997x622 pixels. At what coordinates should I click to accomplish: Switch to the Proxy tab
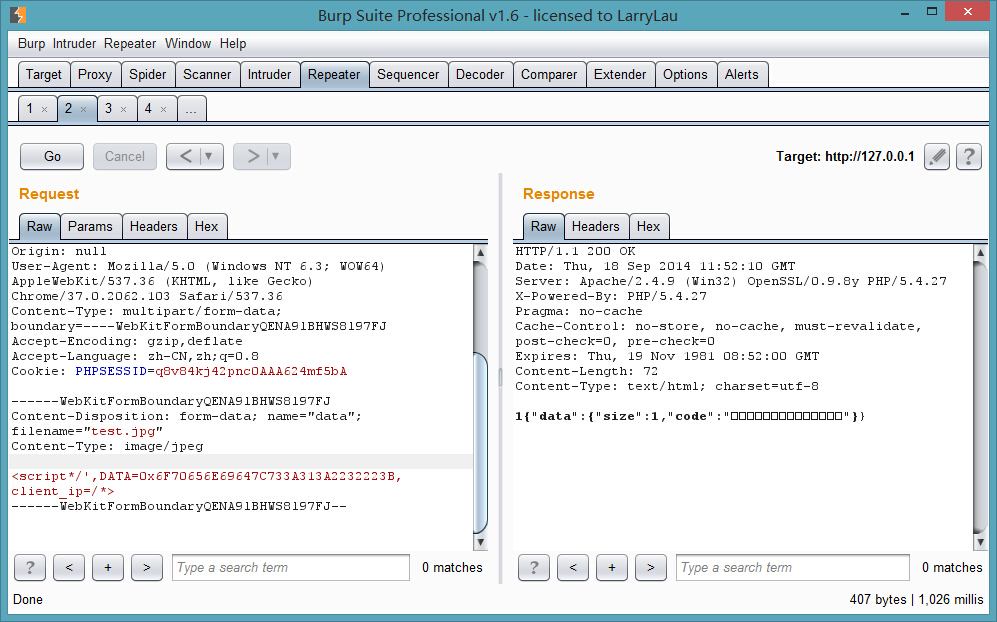[x=95, y=74]
